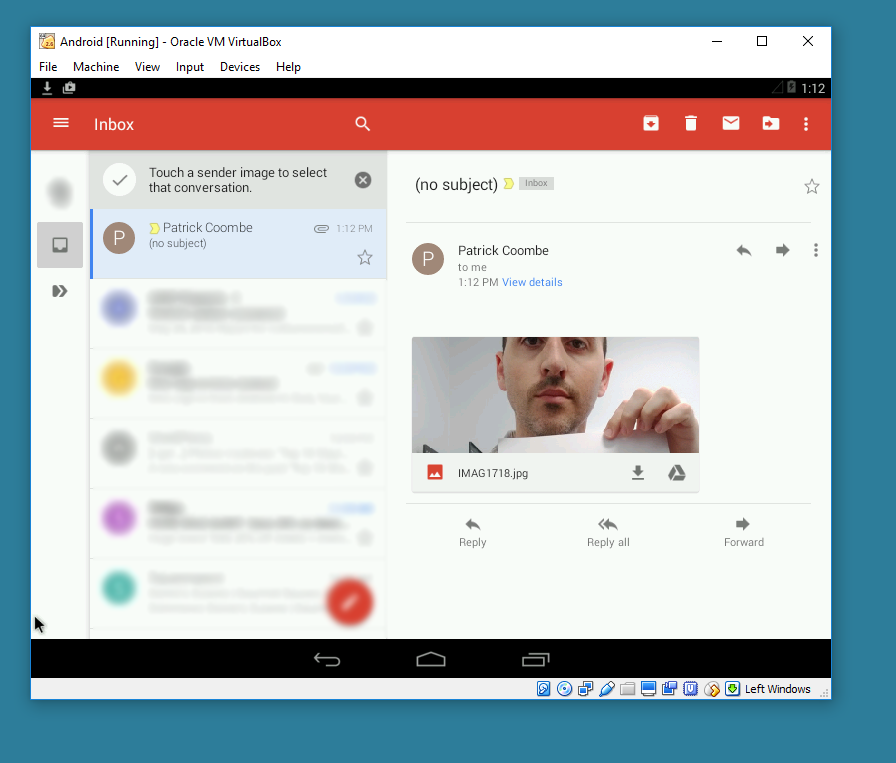Click Forward below the message
Image resolution: width=896 pixels, height=763 pixels.
pyautogui.click(x=743, y=533)
